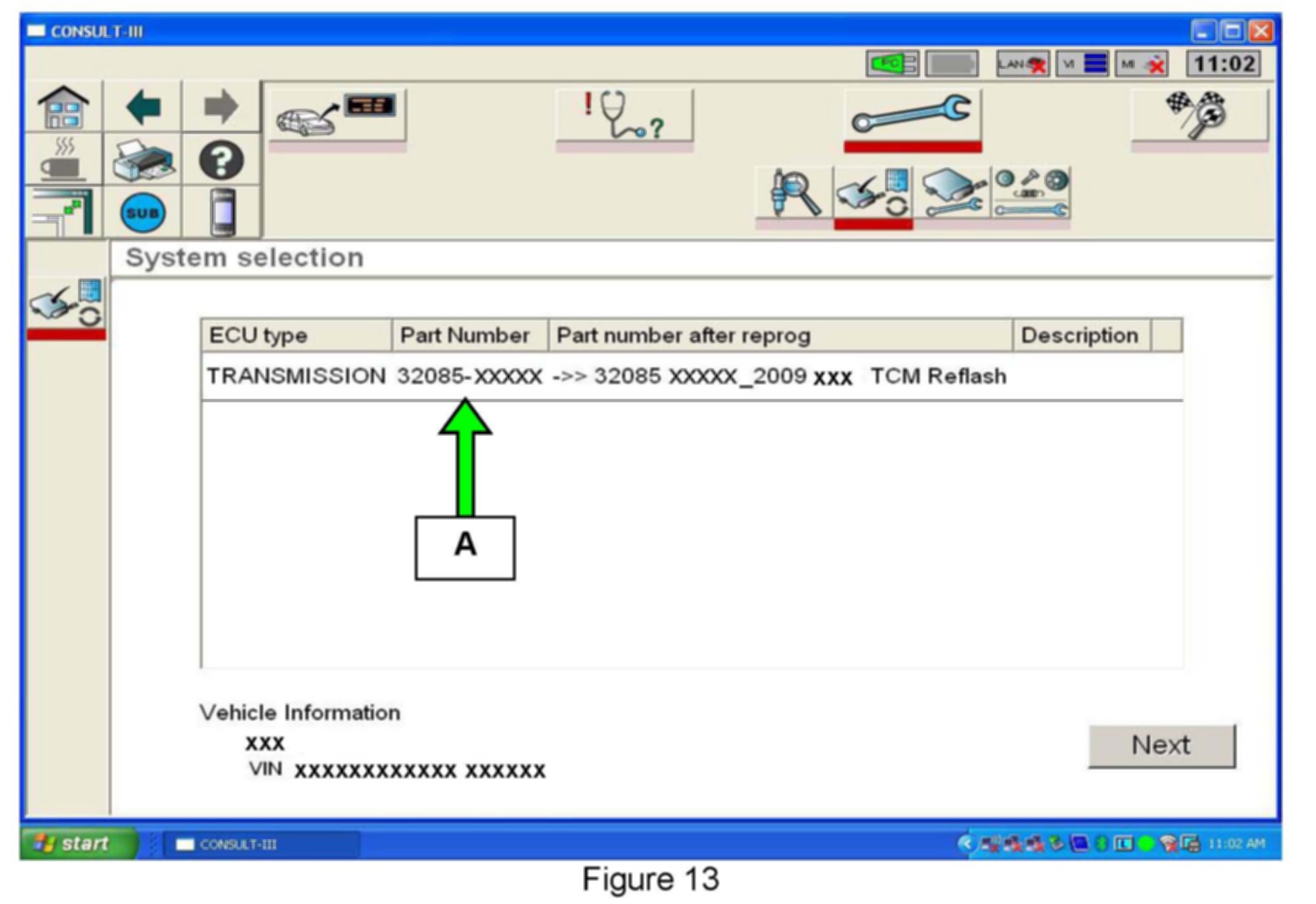The height and width of the screenshot is (904, 1316).
Task: Click the green Back arrow
Action: tap(143, 107)
